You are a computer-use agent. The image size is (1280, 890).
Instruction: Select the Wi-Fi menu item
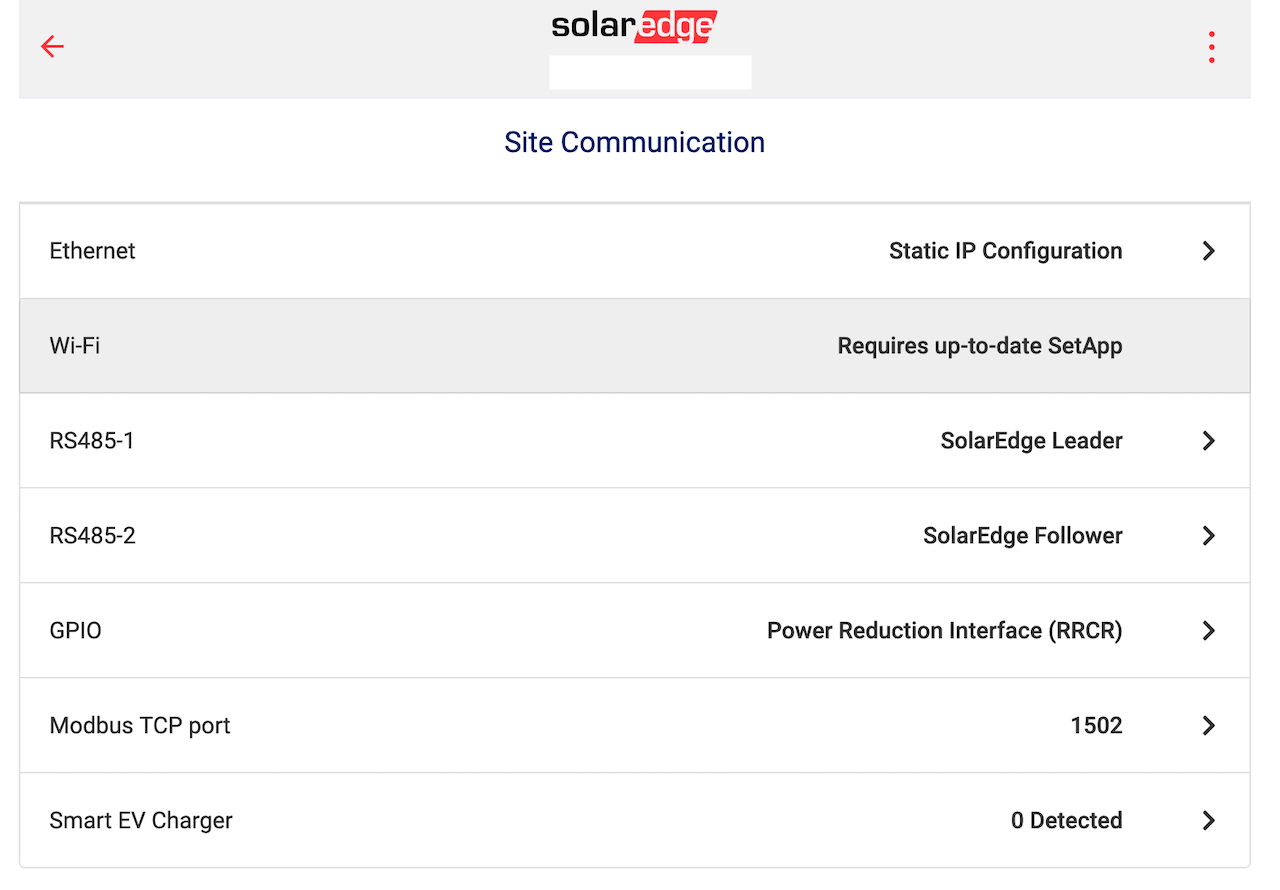[x=634, y=346]
